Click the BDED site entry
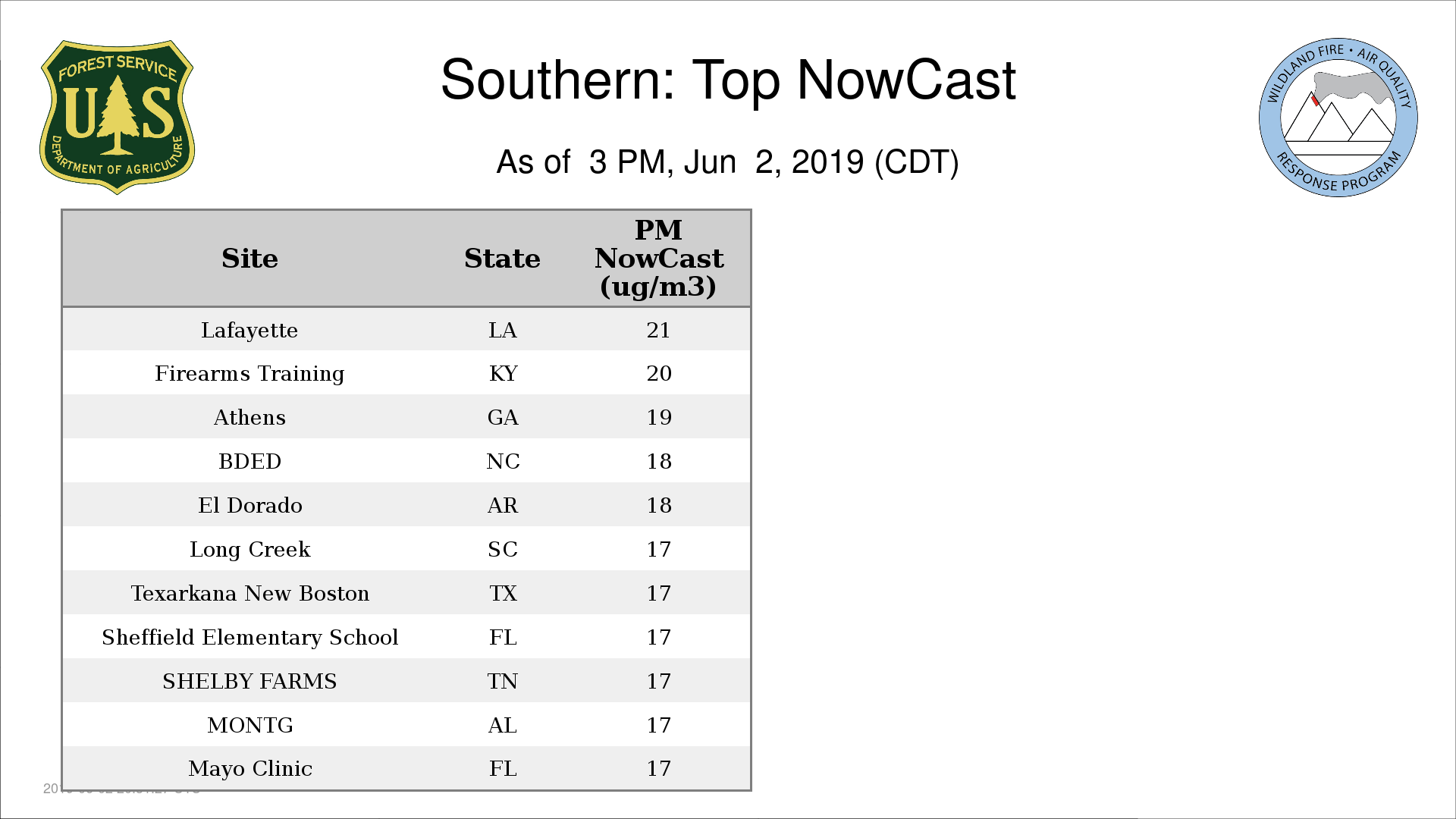Image resolution: width=1456 pixels, height=819 pixels. point(249,462)
